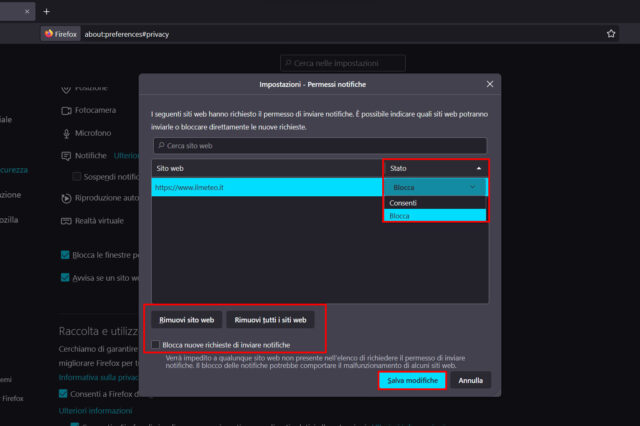The image size is (640, 426).
Task: Click Salva modifiche button
Action: pyautogui.click(x=412, y=381)
